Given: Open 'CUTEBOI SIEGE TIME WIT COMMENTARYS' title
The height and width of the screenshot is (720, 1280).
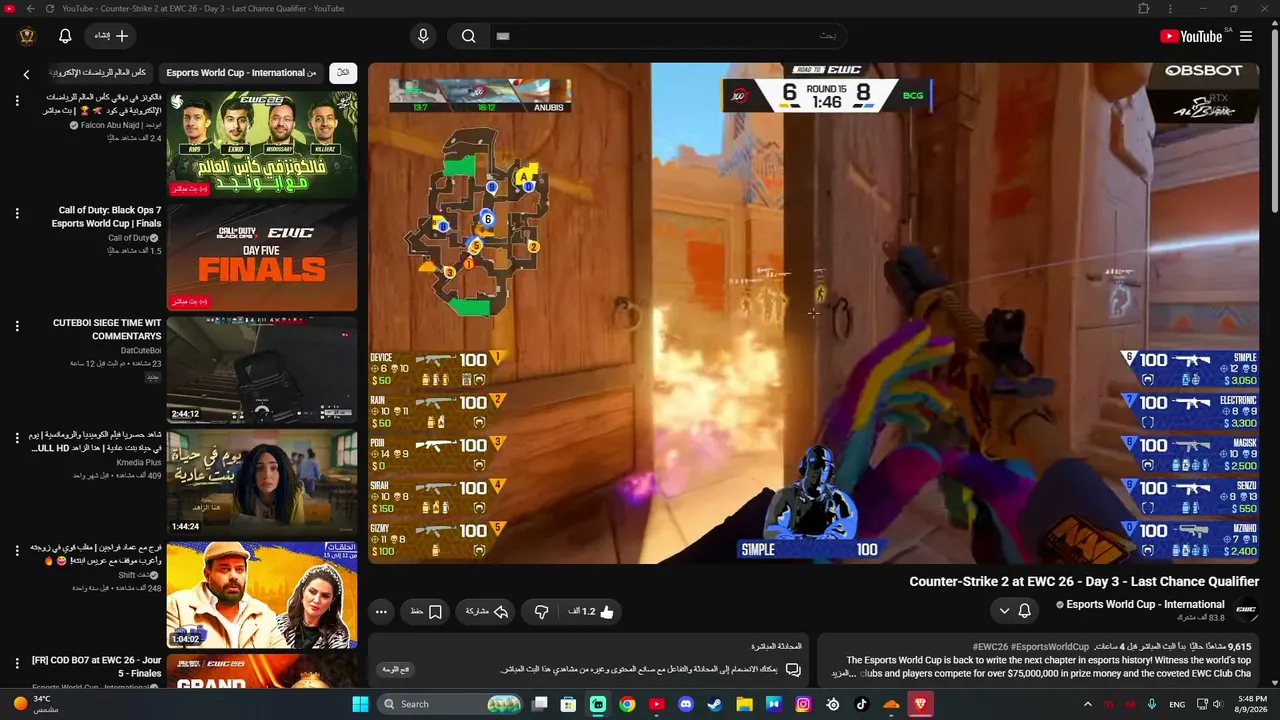Looking at the screenshot, I should [x=107, y=330].
